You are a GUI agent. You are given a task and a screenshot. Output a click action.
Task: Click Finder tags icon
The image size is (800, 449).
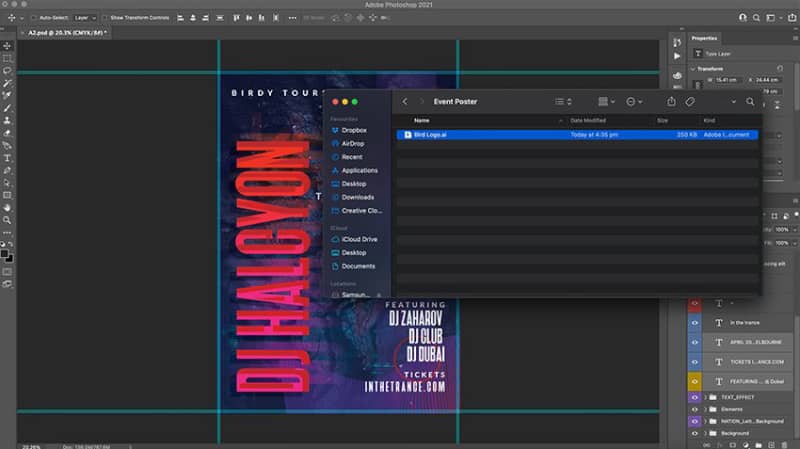(x=690, y=102)
